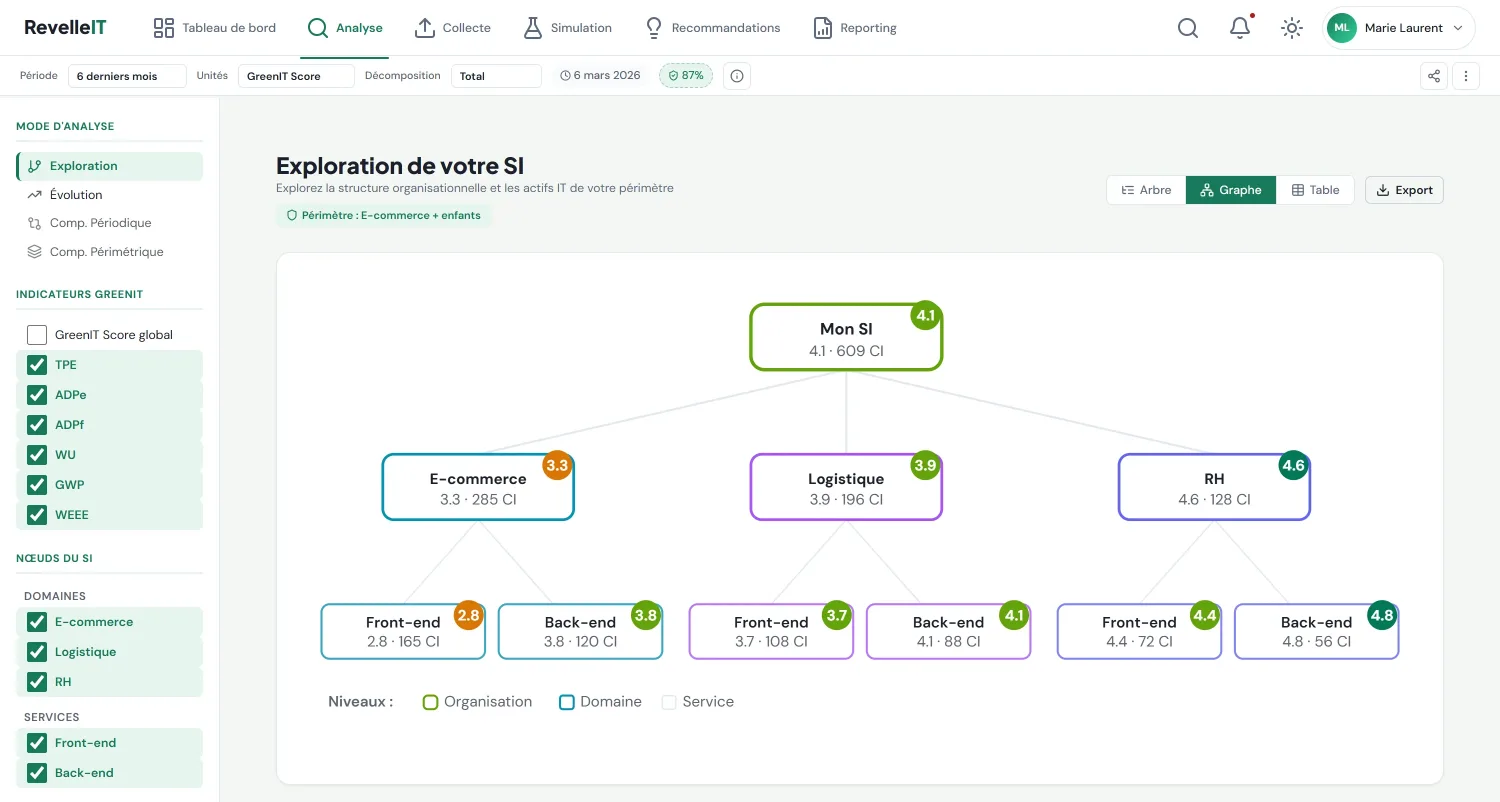This screenshot has width=1500, height=802.
Task: Click the 2.8 score badge on Front-end
Action: coord(469,615)
